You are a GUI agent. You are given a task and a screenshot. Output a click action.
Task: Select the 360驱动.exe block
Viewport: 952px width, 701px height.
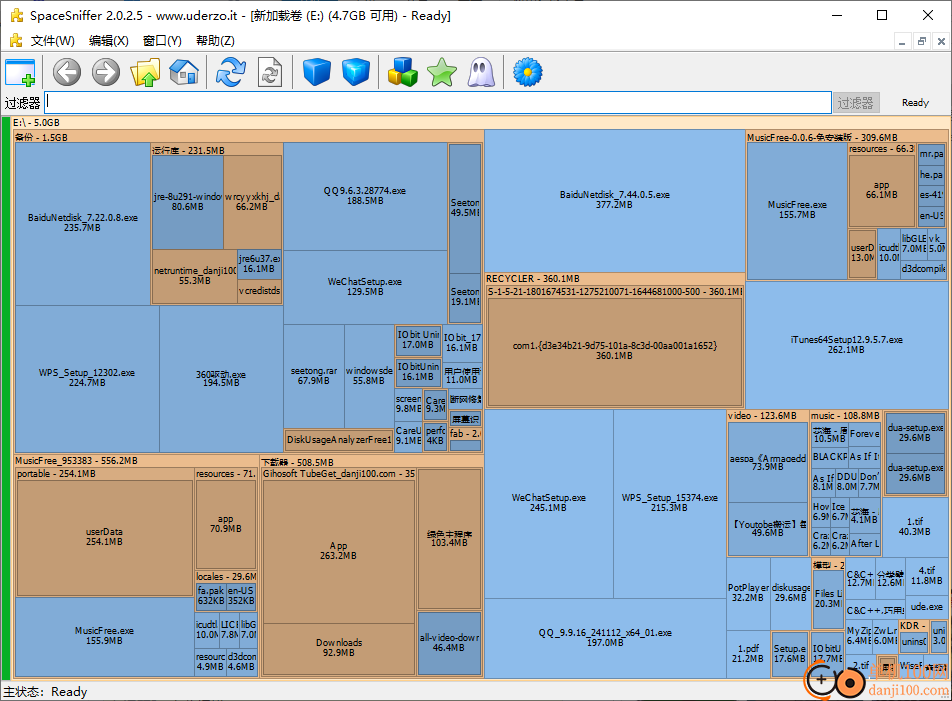coord(221,378)
